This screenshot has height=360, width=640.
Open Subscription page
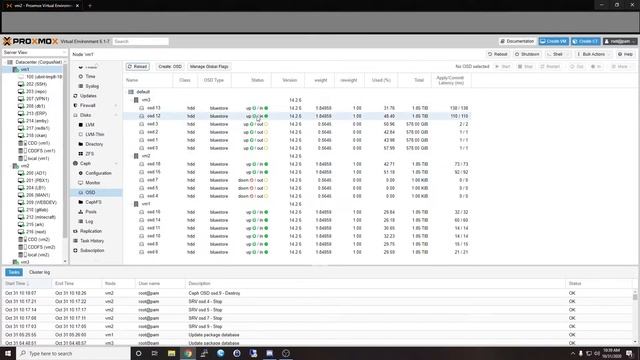92,251
